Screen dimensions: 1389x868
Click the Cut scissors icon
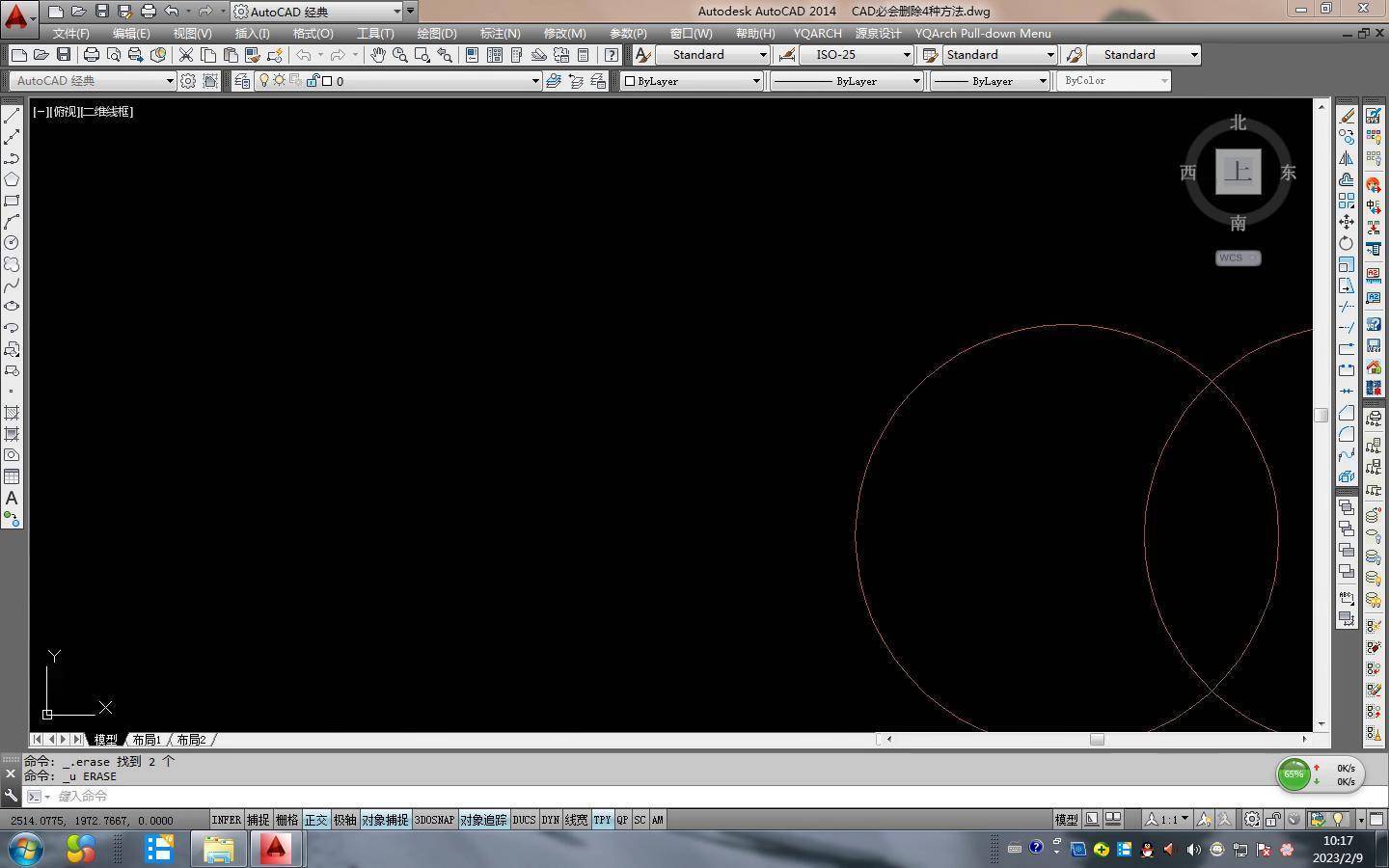[x=186, y=55]
